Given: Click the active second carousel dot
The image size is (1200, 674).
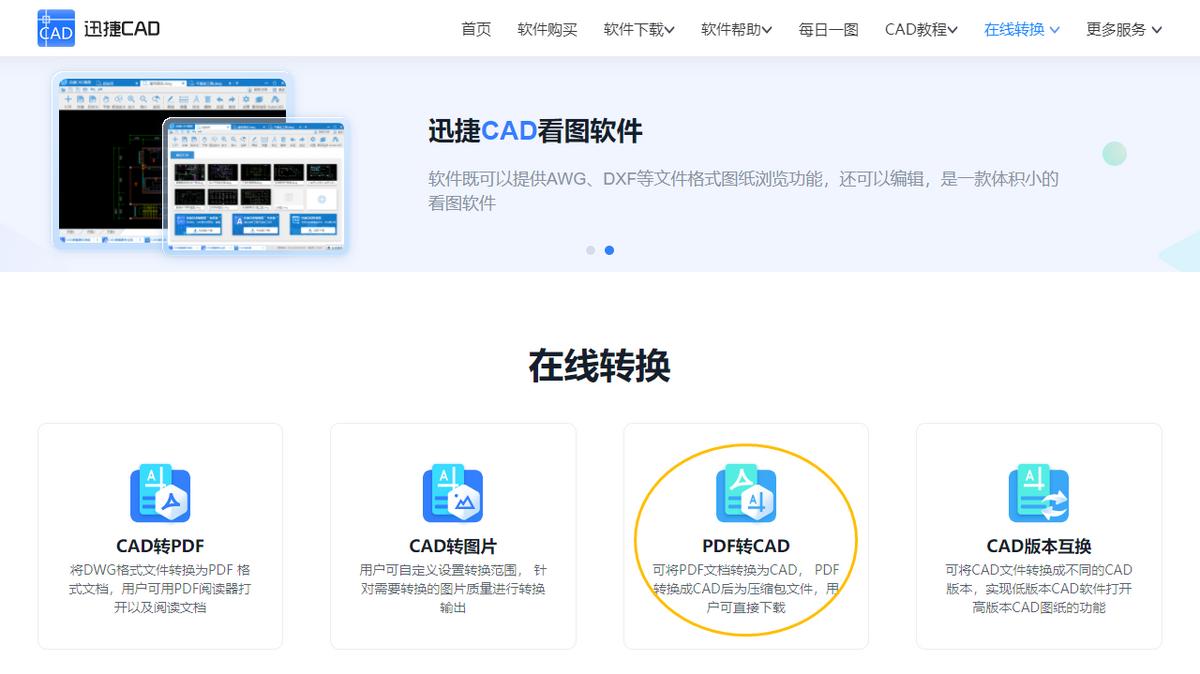Looking at the screenshot, I should tap(611, 250).
